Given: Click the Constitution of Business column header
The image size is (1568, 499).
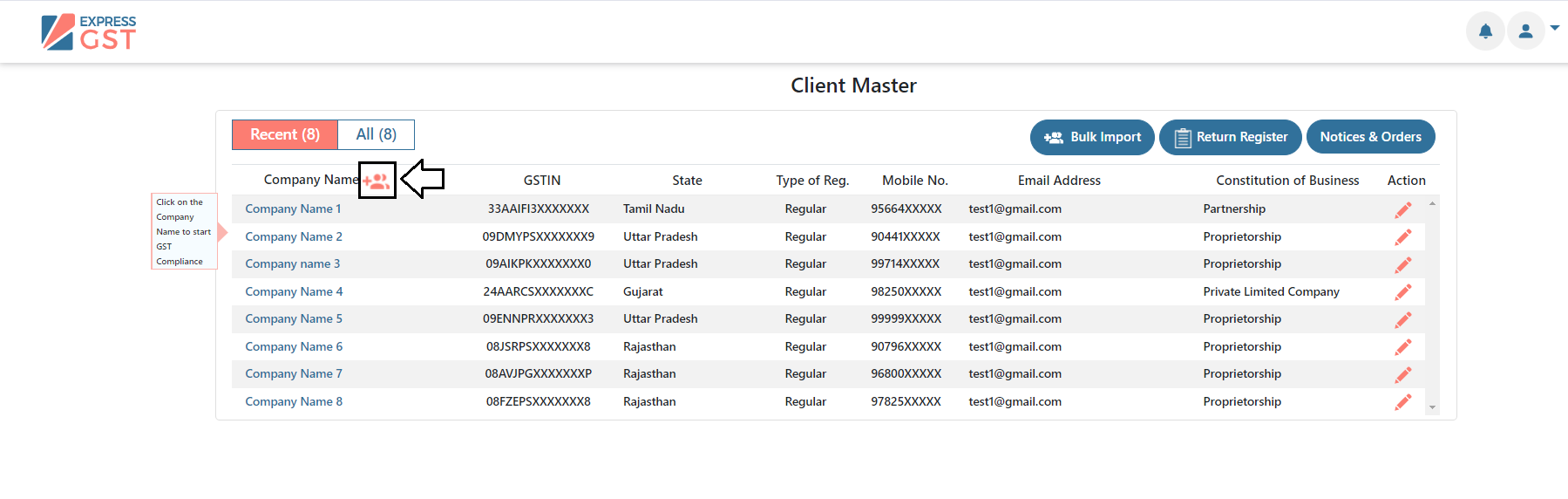Looking at the screenshot, I should tap(1287, 181).
